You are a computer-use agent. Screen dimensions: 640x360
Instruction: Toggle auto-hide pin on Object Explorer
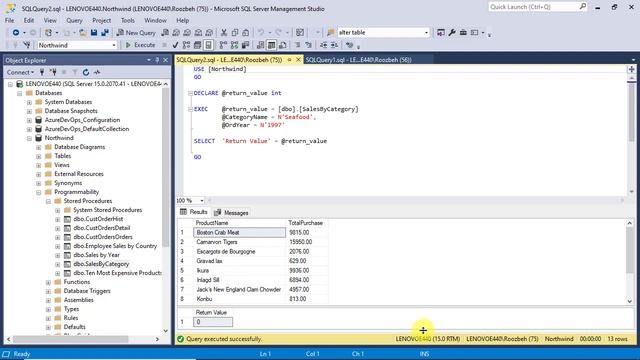pyautogui.click(x=157, y=60)
